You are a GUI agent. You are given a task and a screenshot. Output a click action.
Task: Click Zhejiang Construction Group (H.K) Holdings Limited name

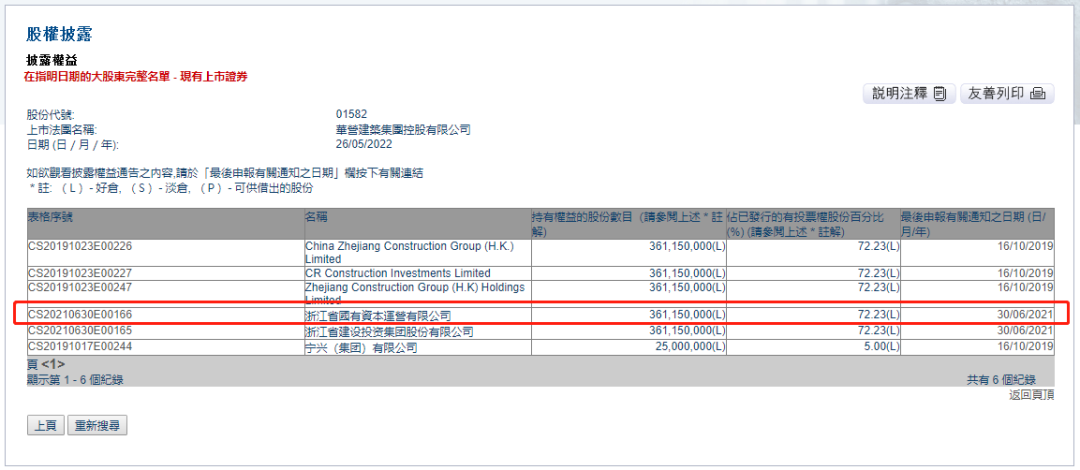(x=415, y=294)
